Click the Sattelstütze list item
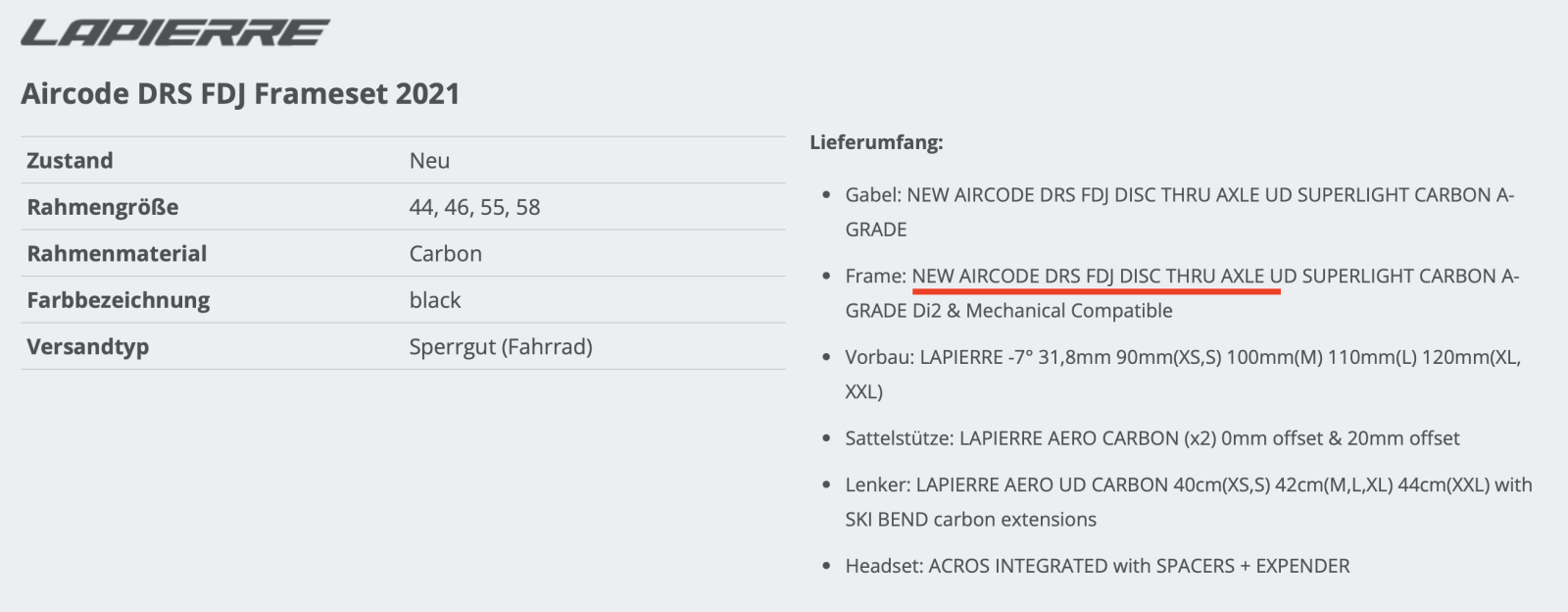This screenshot has width=1568, height=612. pyautogui.click(x=1151, y=438)
